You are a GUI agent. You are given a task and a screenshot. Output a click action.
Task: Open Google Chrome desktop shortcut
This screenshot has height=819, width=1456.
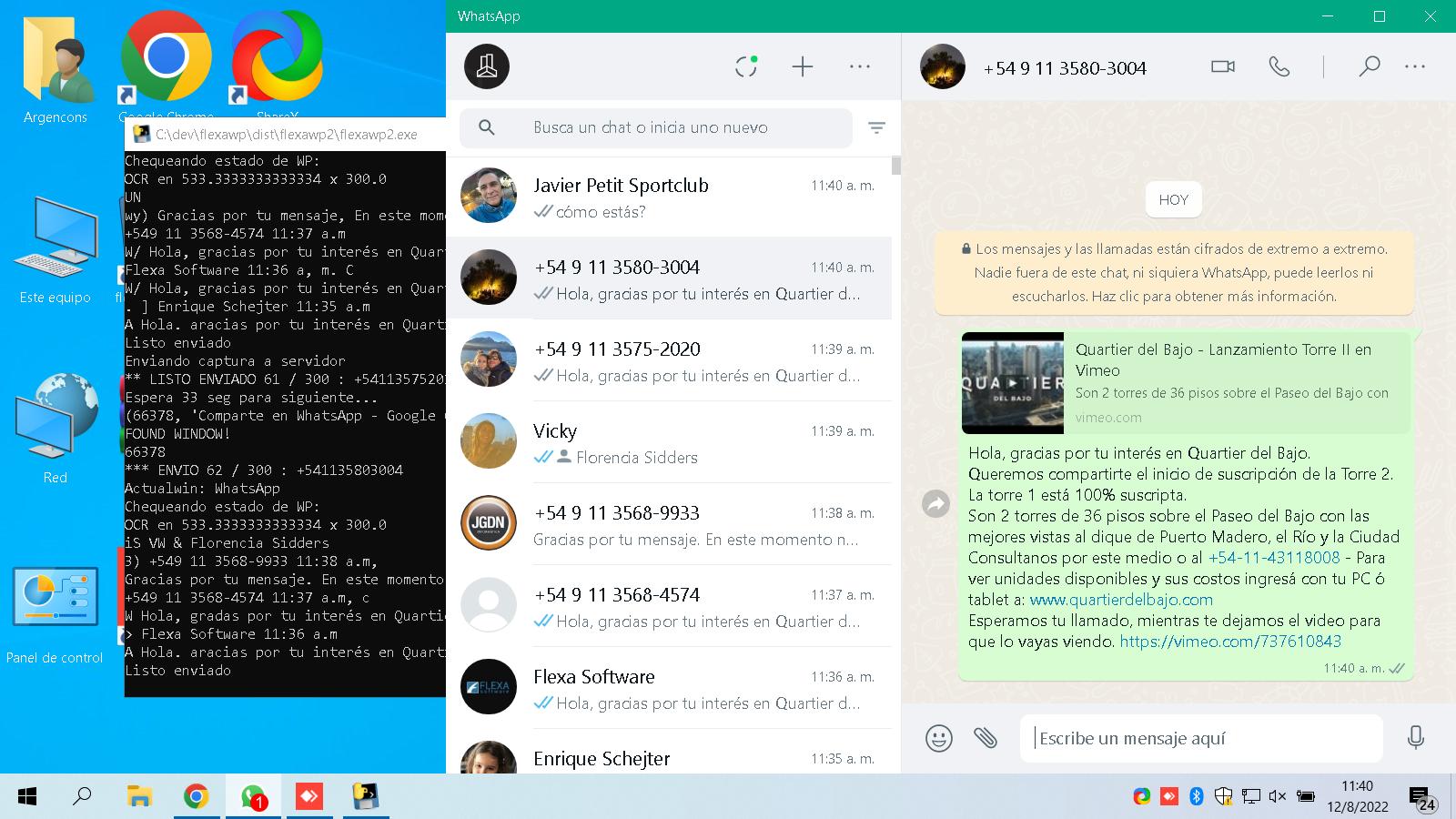click(167, 66)
